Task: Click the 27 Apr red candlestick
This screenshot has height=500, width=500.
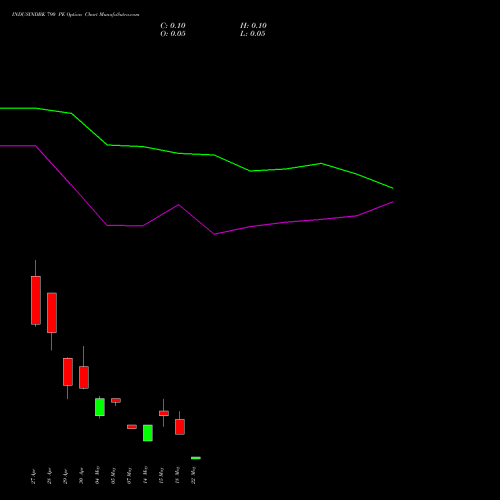Action: 36,300
